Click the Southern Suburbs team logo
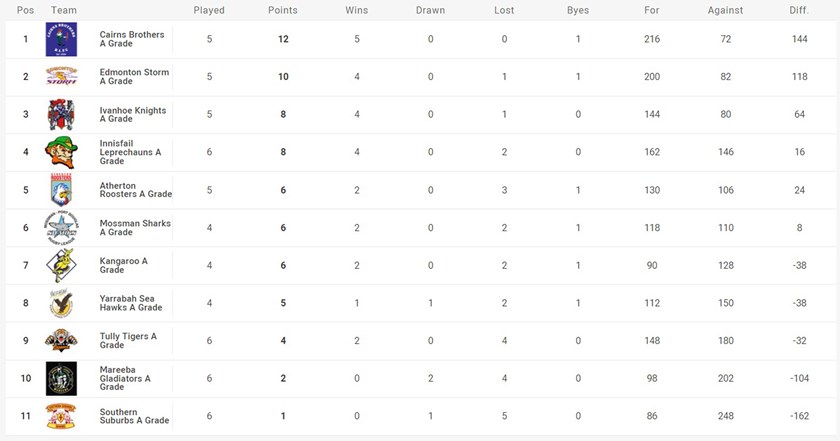 61,416
